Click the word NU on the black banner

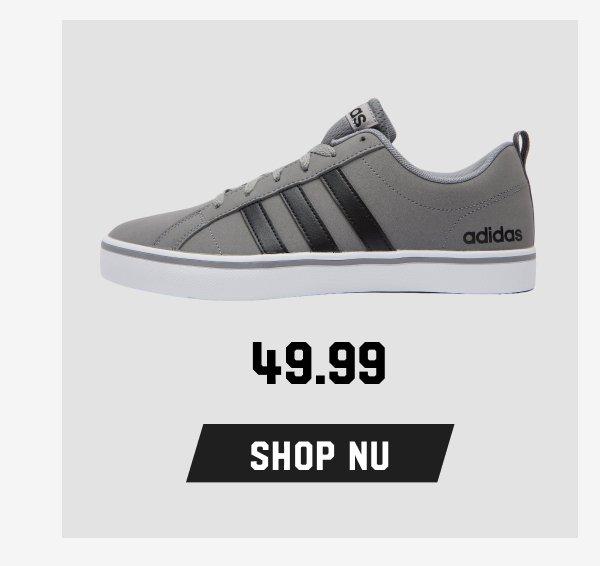tap(369, 455)
